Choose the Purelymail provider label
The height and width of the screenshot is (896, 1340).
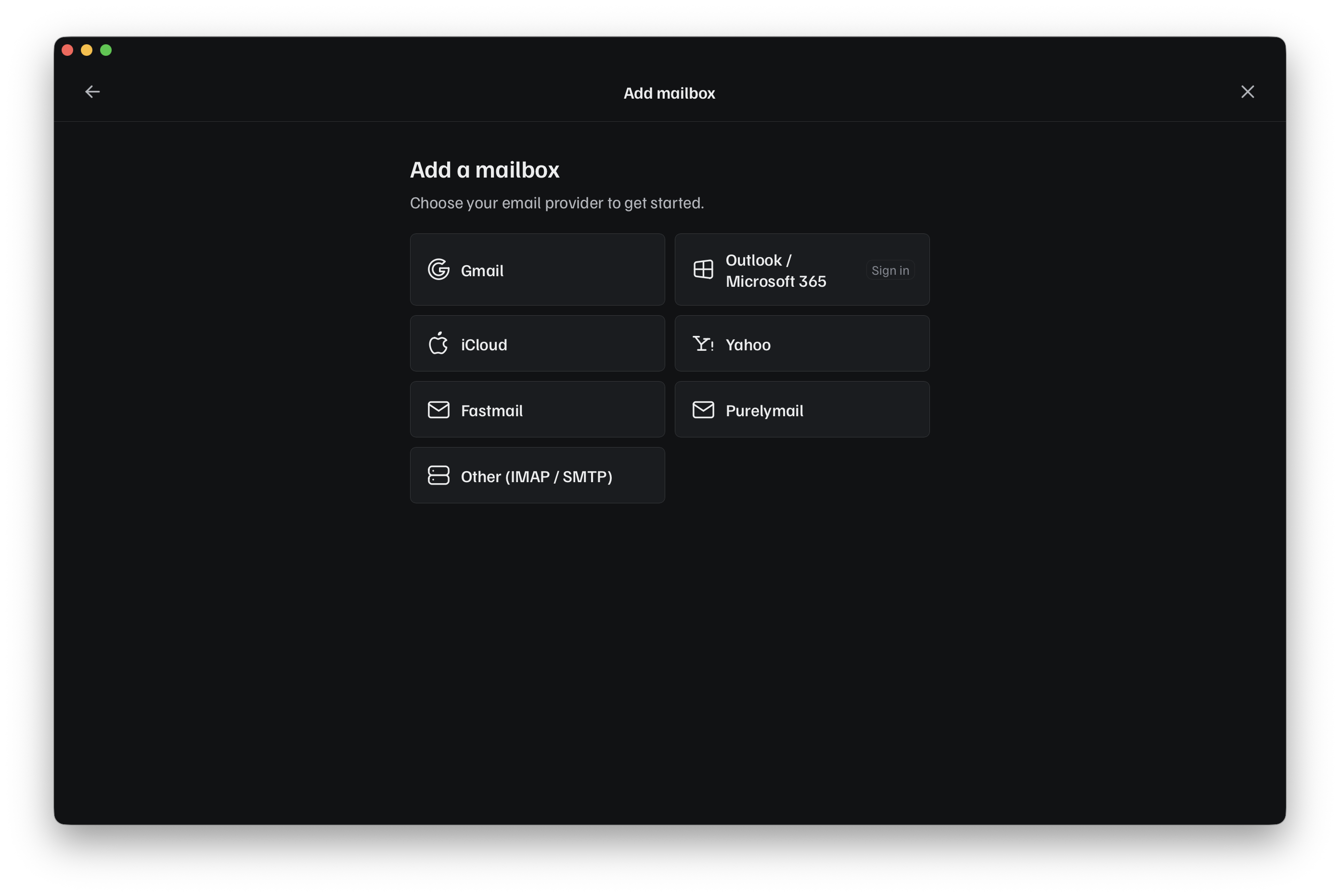tap(764, 411)
